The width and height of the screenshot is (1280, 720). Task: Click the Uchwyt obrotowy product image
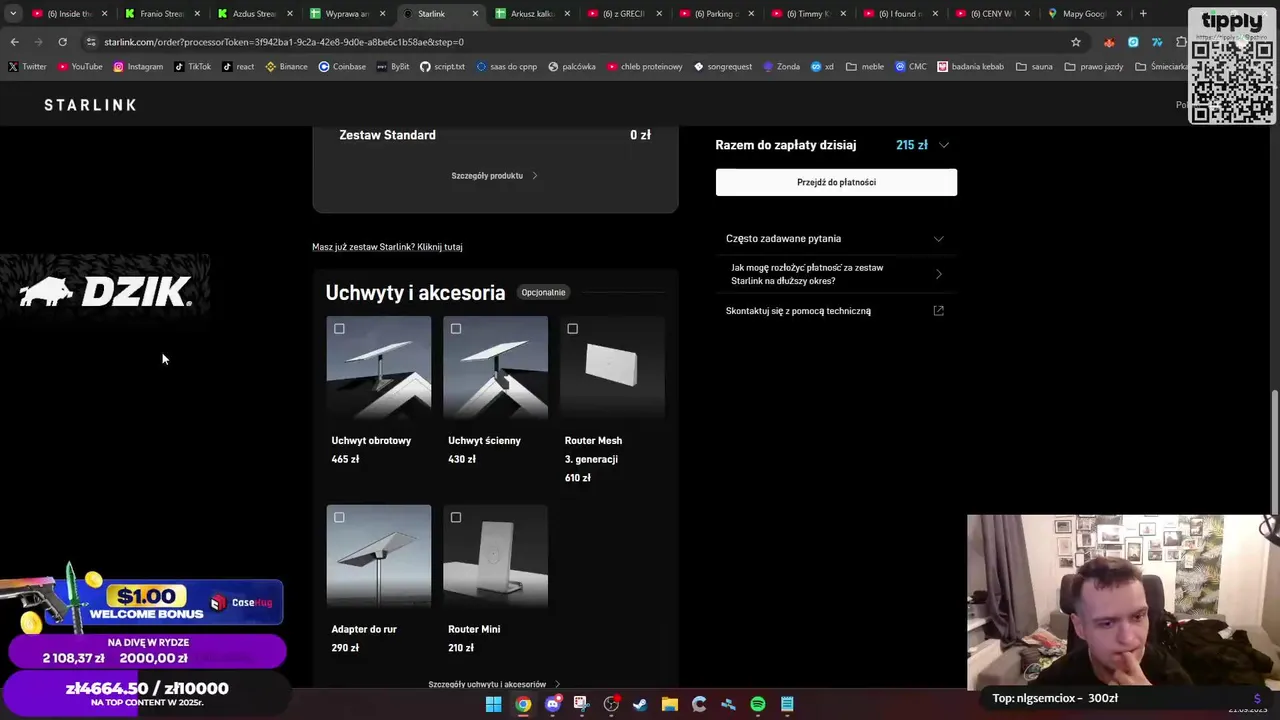379,368
